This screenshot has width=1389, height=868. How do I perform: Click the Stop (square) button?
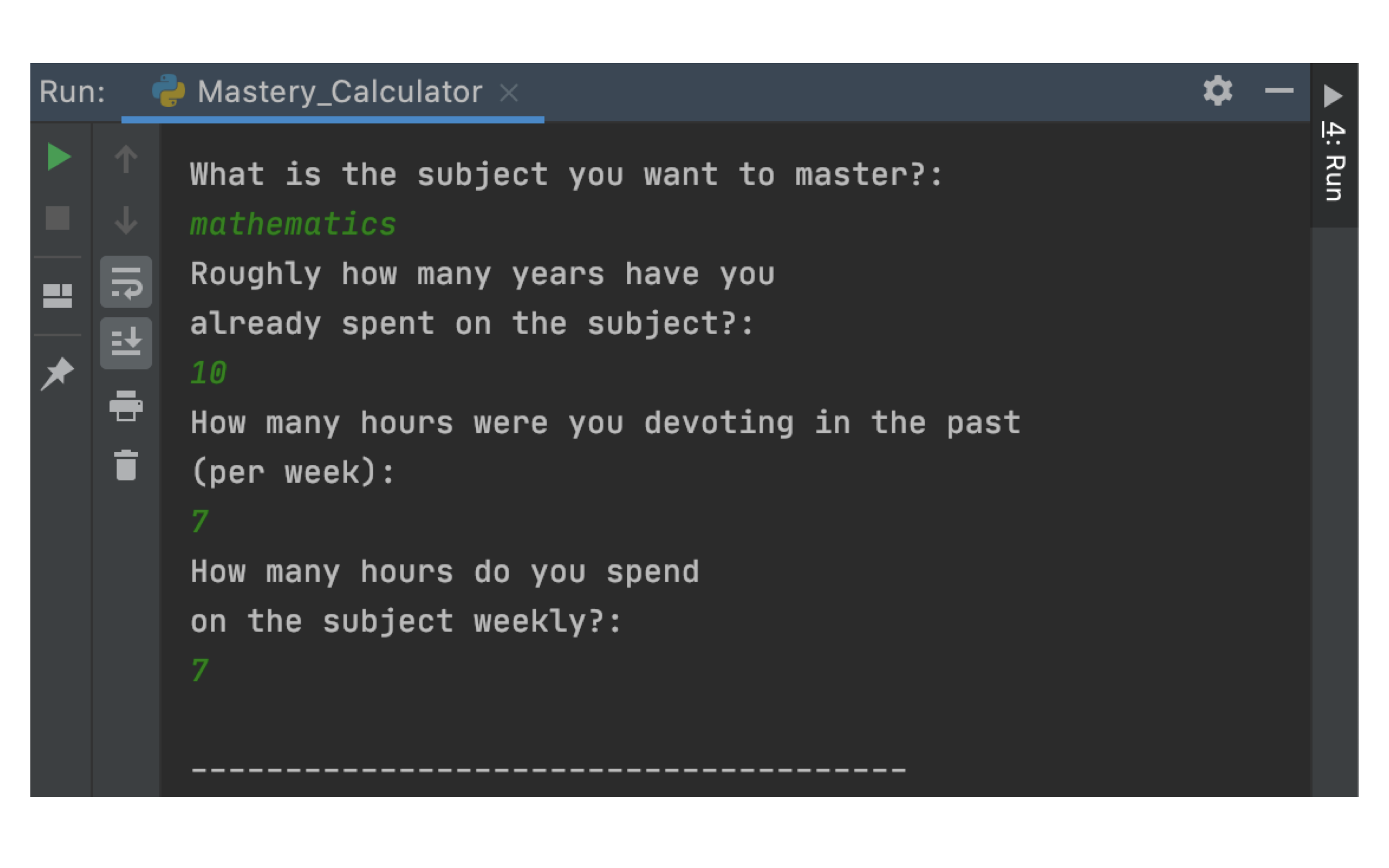click(57, 218)
